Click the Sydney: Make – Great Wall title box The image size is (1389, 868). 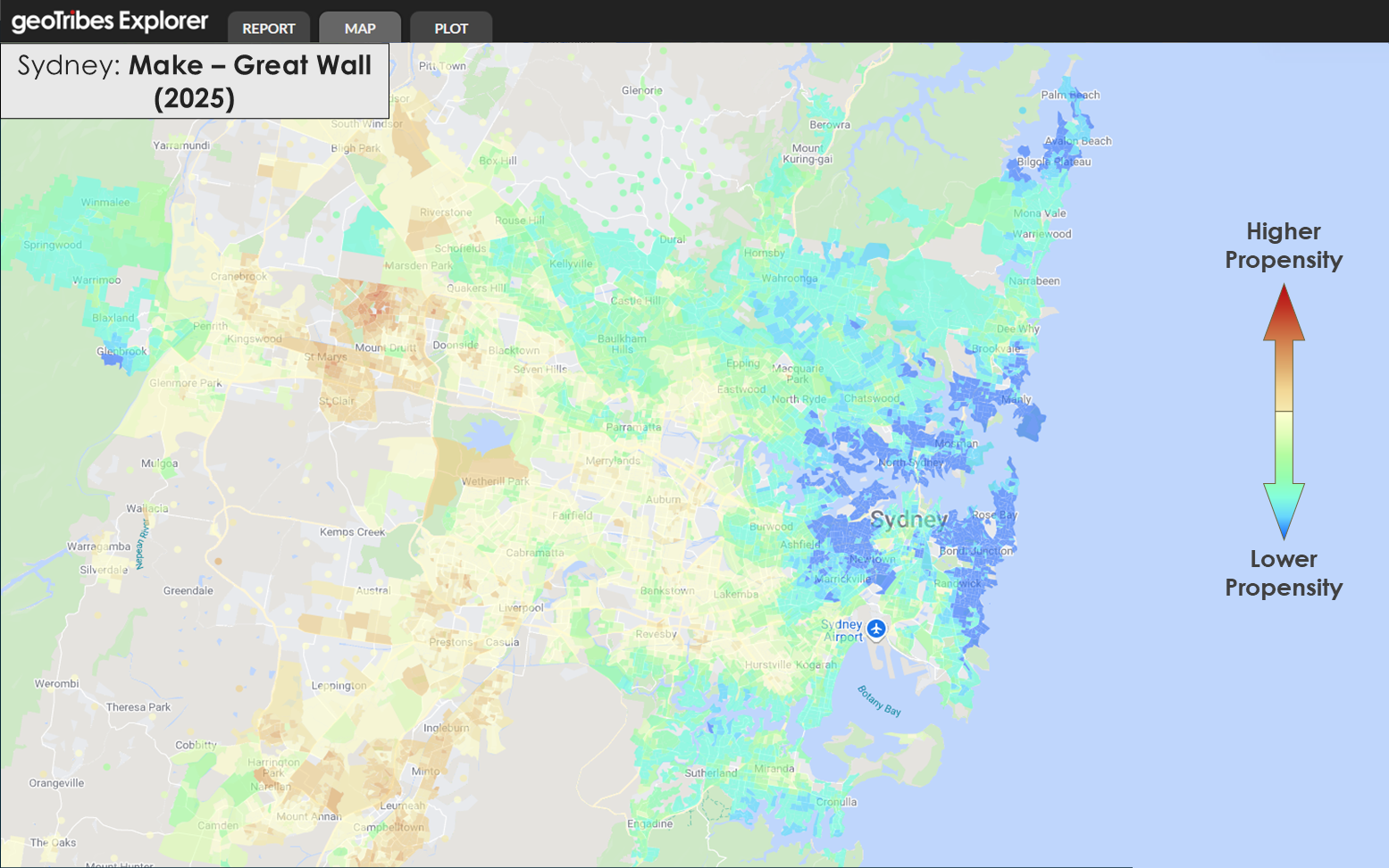pyautogui.click(x=195, y=81)
